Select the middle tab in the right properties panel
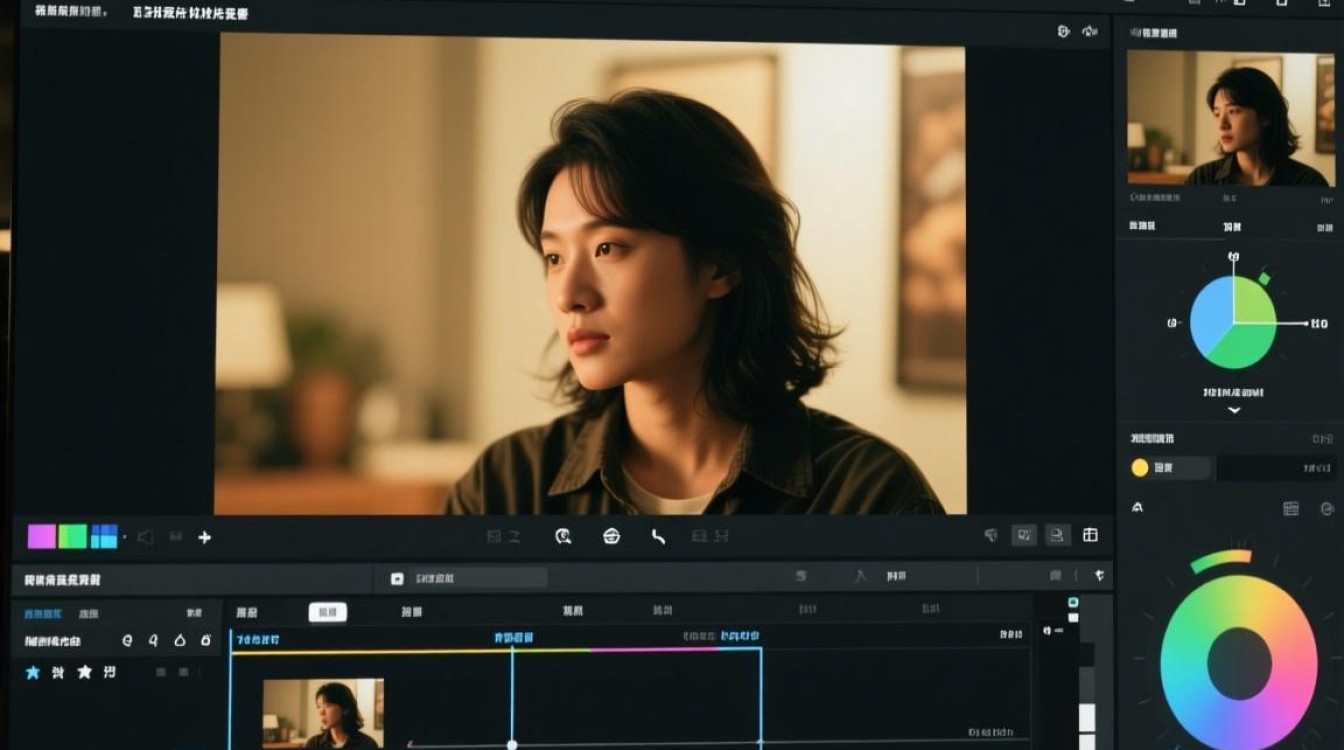The image size is (1344, 750). [x=1230, y=227]
